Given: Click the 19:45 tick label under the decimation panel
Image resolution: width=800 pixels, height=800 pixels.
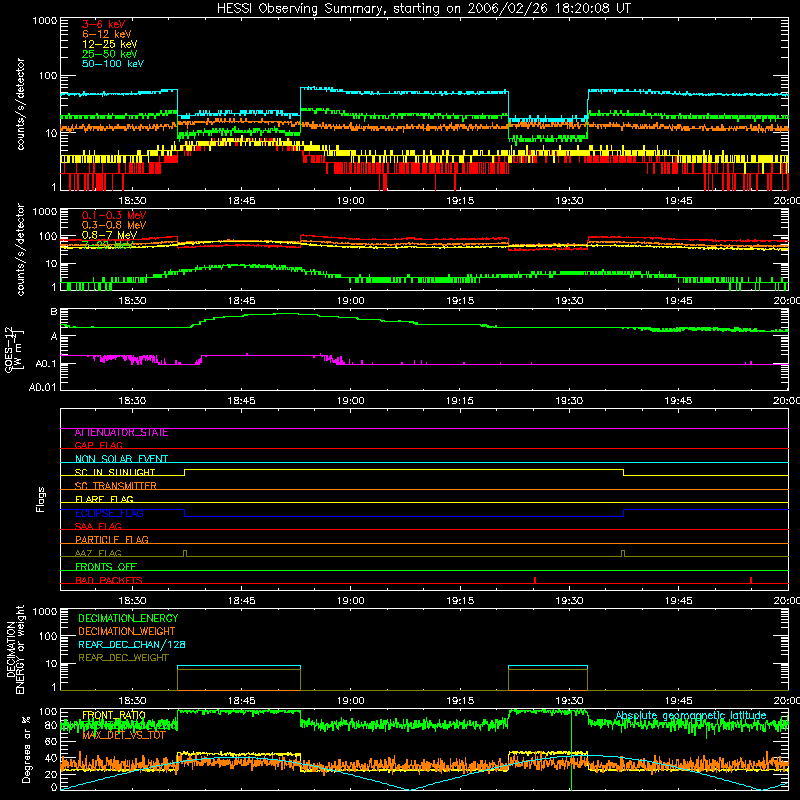Looking at the screenshot, I should click(x=678, y=701).
